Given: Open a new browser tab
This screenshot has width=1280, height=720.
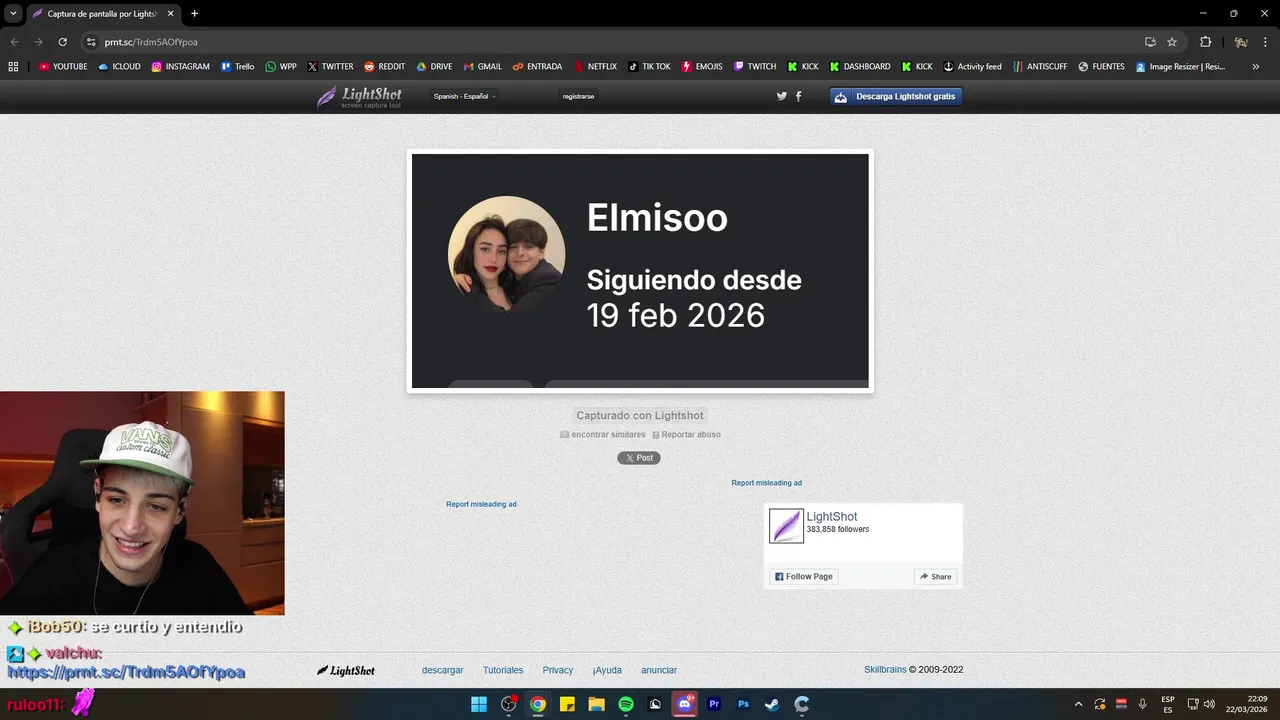Looking at the screenshot, I should point(194,14).
